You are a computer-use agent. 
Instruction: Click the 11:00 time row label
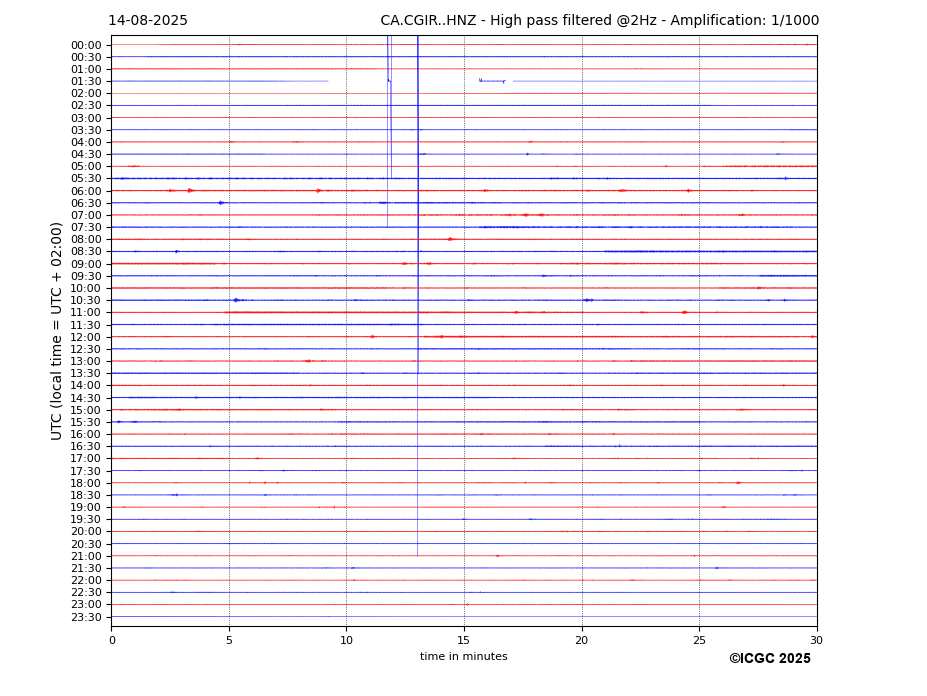point(86,312)
